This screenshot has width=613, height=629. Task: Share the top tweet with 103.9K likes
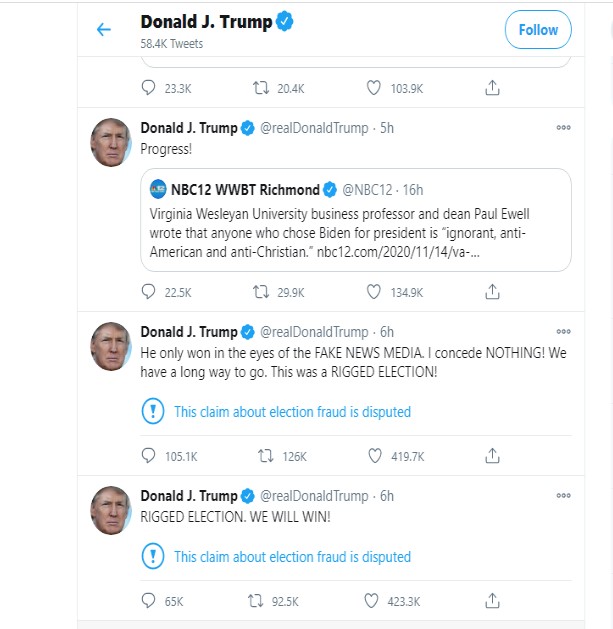pos(492,88)
